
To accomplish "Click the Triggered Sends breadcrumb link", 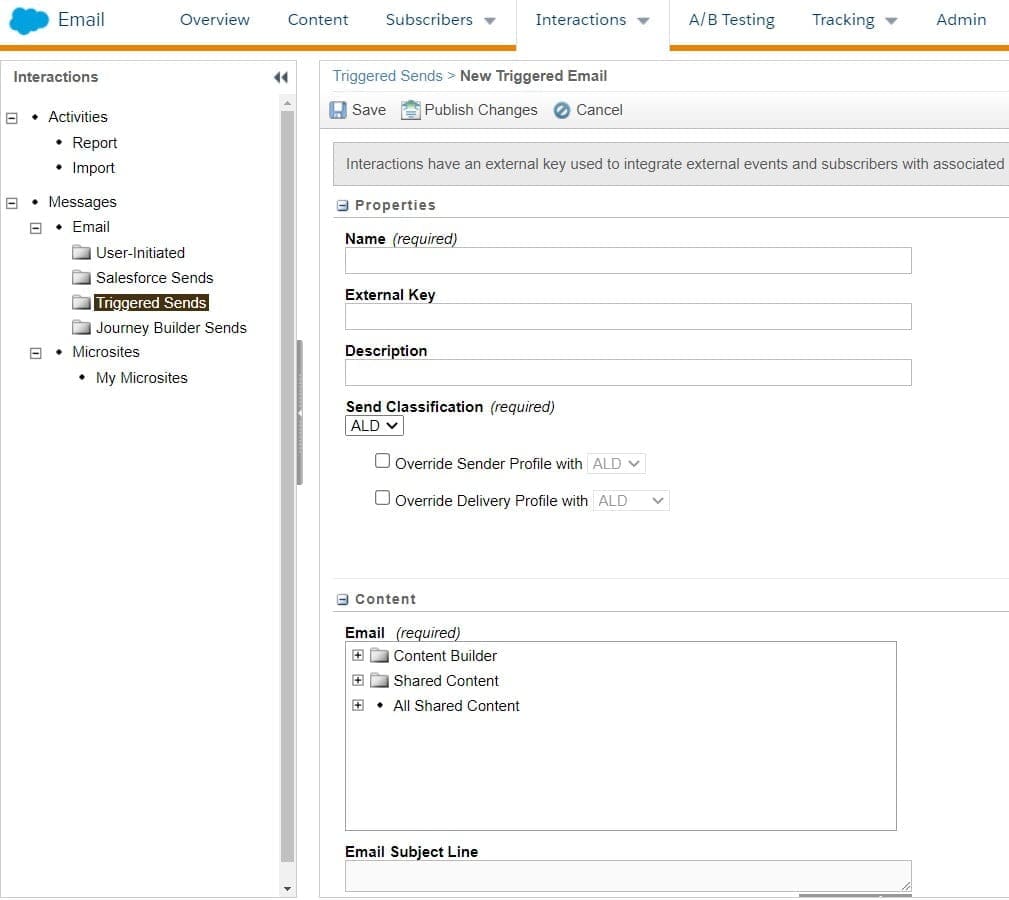I will tap(387, 76).
